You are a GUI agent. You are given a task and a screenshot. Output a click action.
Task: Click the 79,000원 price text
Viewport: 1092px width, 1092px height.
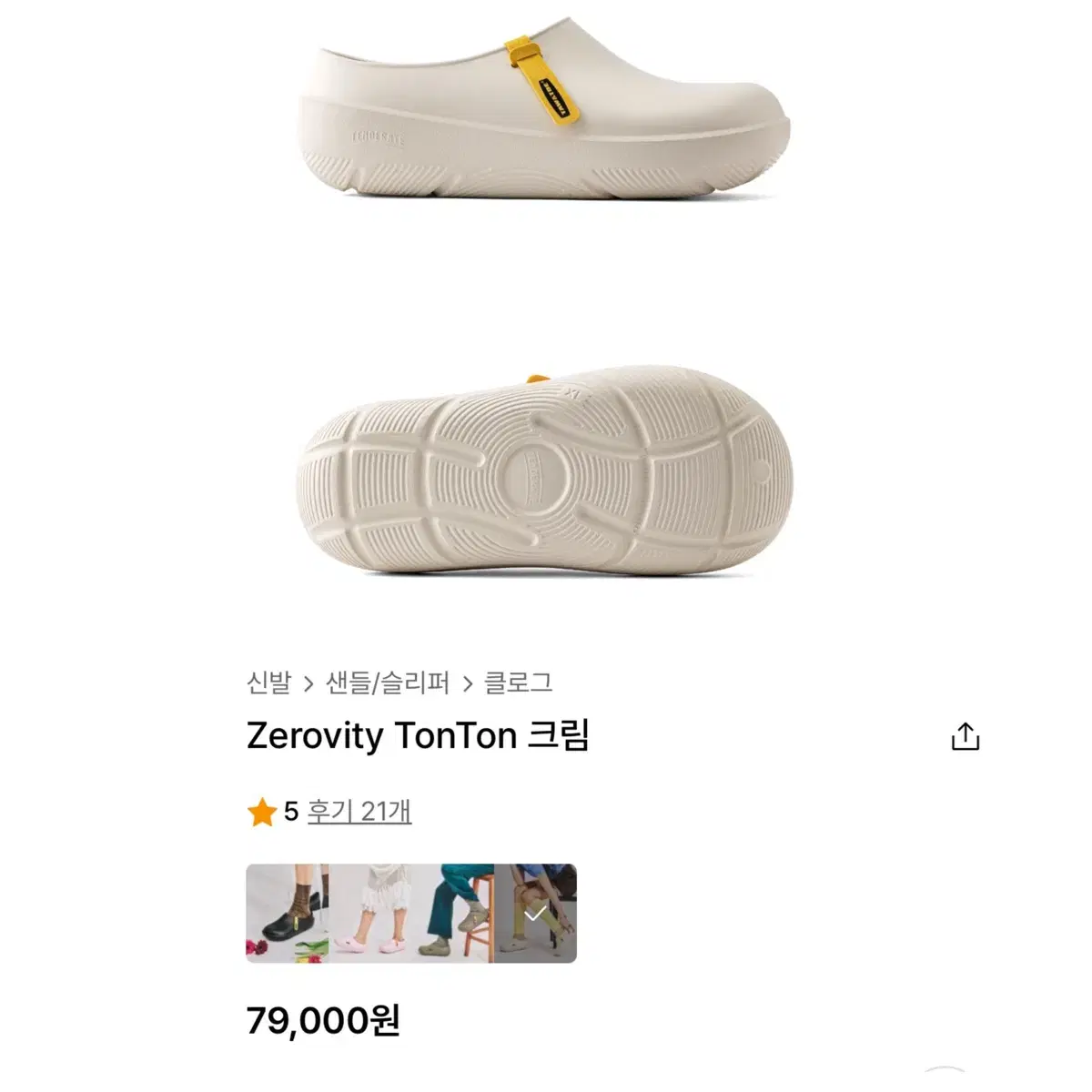(323, 1020)
